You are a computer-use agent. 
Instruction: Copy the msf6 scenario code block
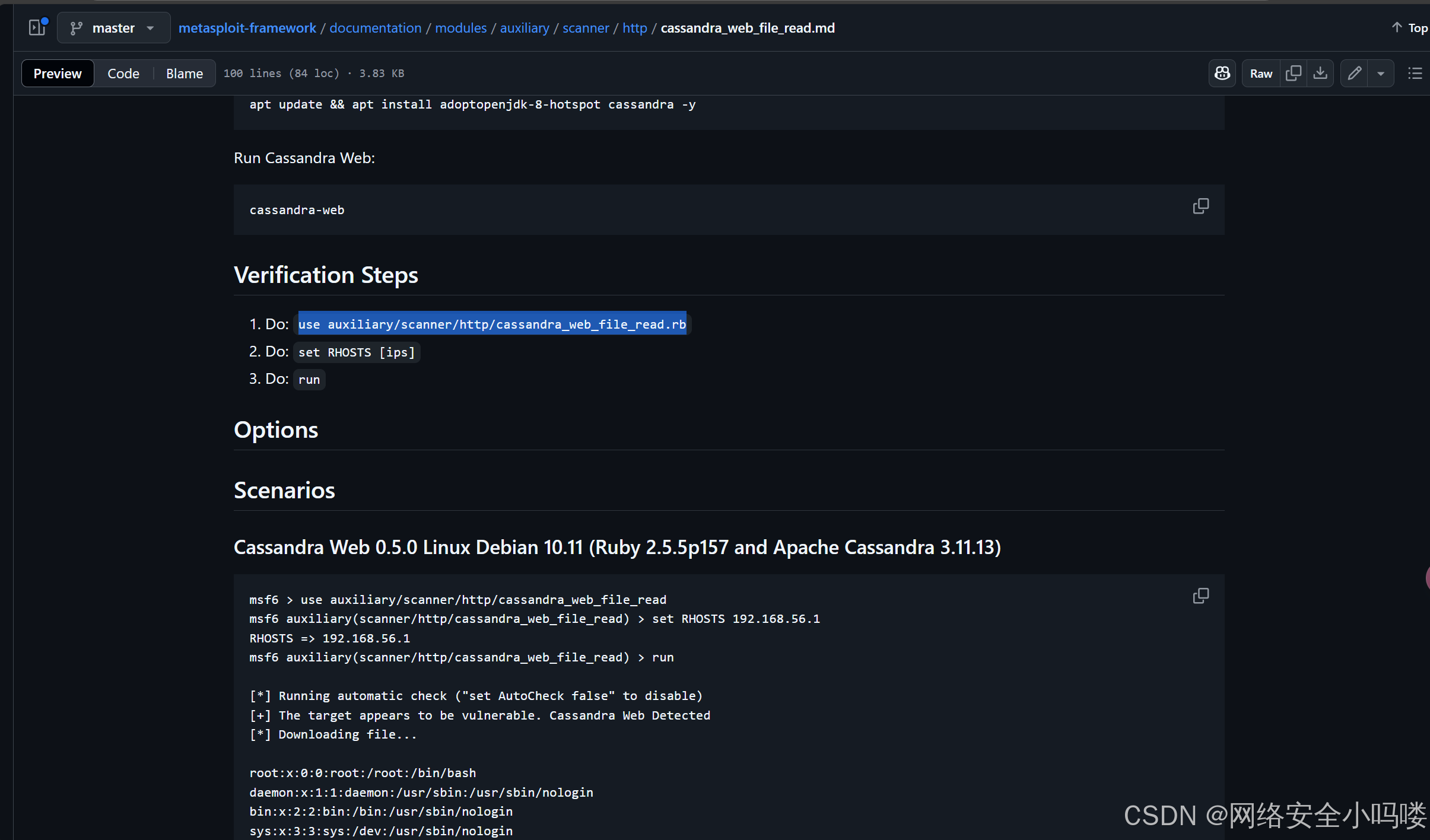[x=1200, y=596]
